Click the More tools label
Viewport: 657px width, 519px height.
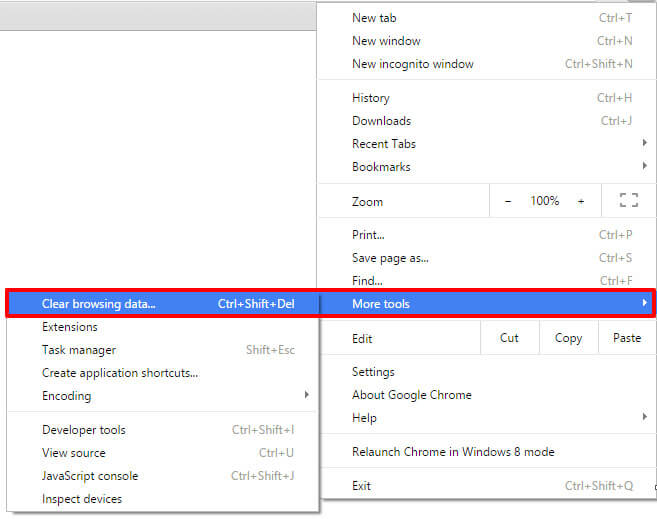point(381,304)
